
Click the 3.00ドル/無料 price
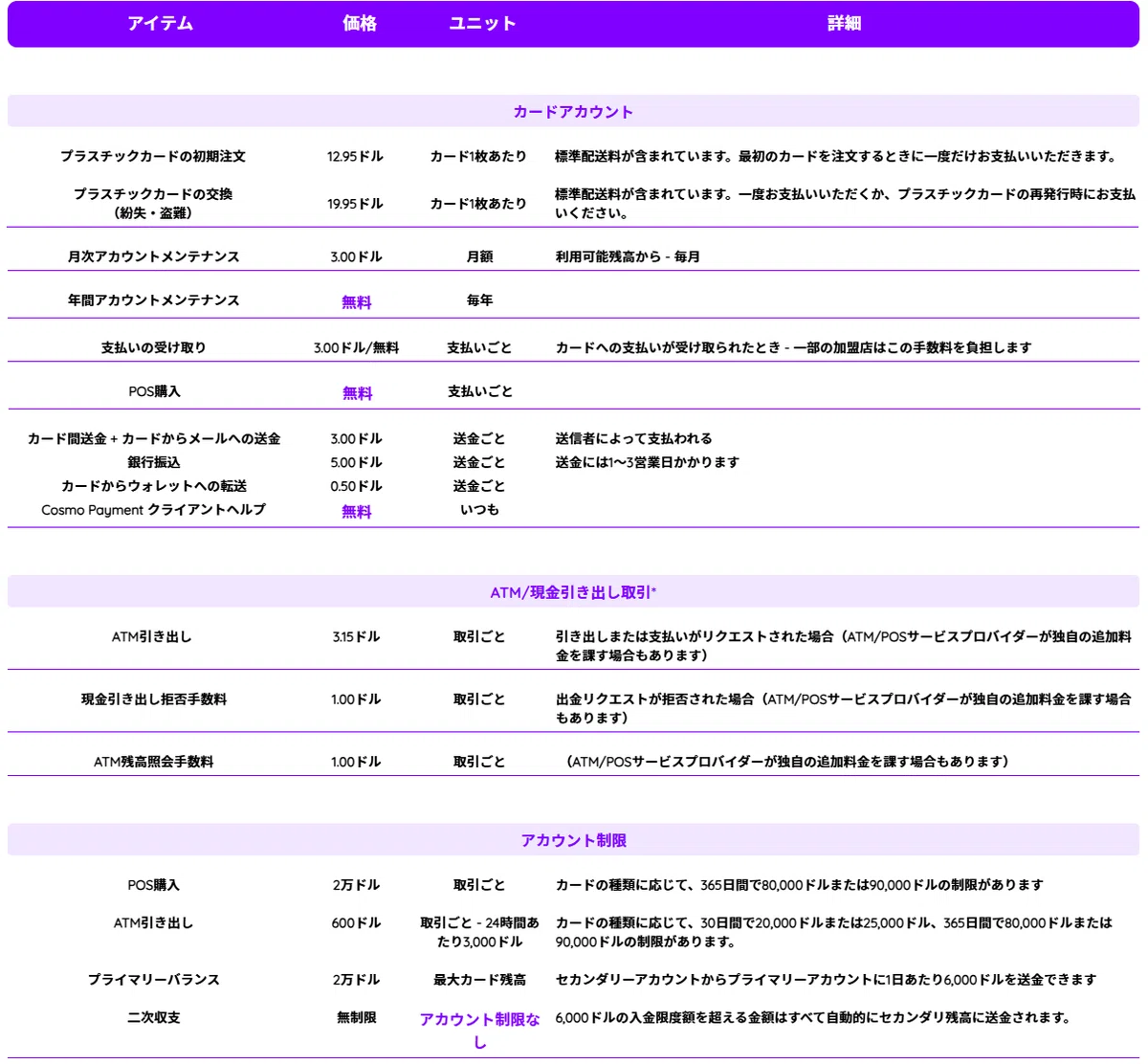pos(356,347)
